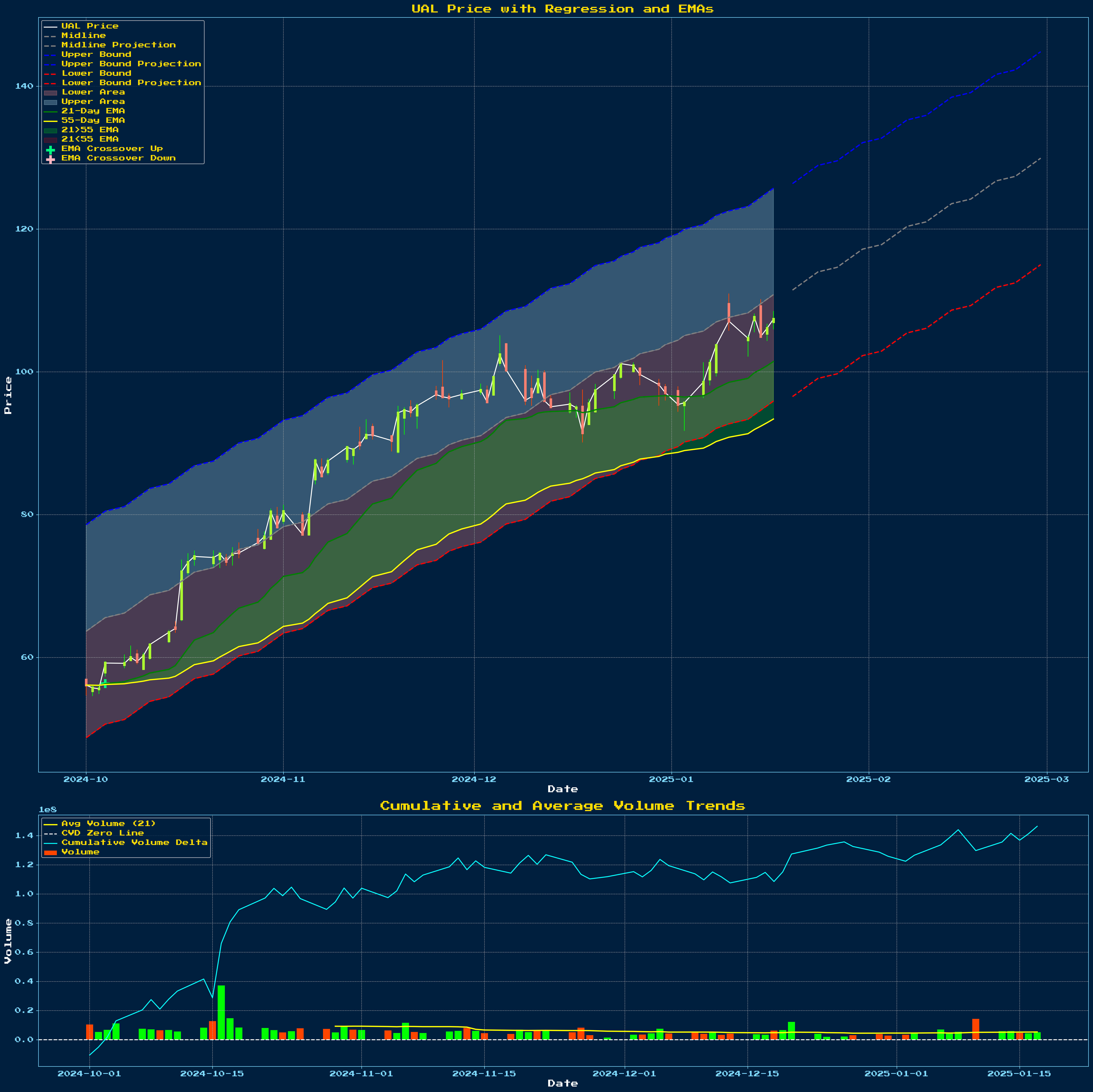Click the tallest green volume bar in mid-October
Image resolution: width=1093 pixels, height=1092 pixels.
[x=221, y=1012]
